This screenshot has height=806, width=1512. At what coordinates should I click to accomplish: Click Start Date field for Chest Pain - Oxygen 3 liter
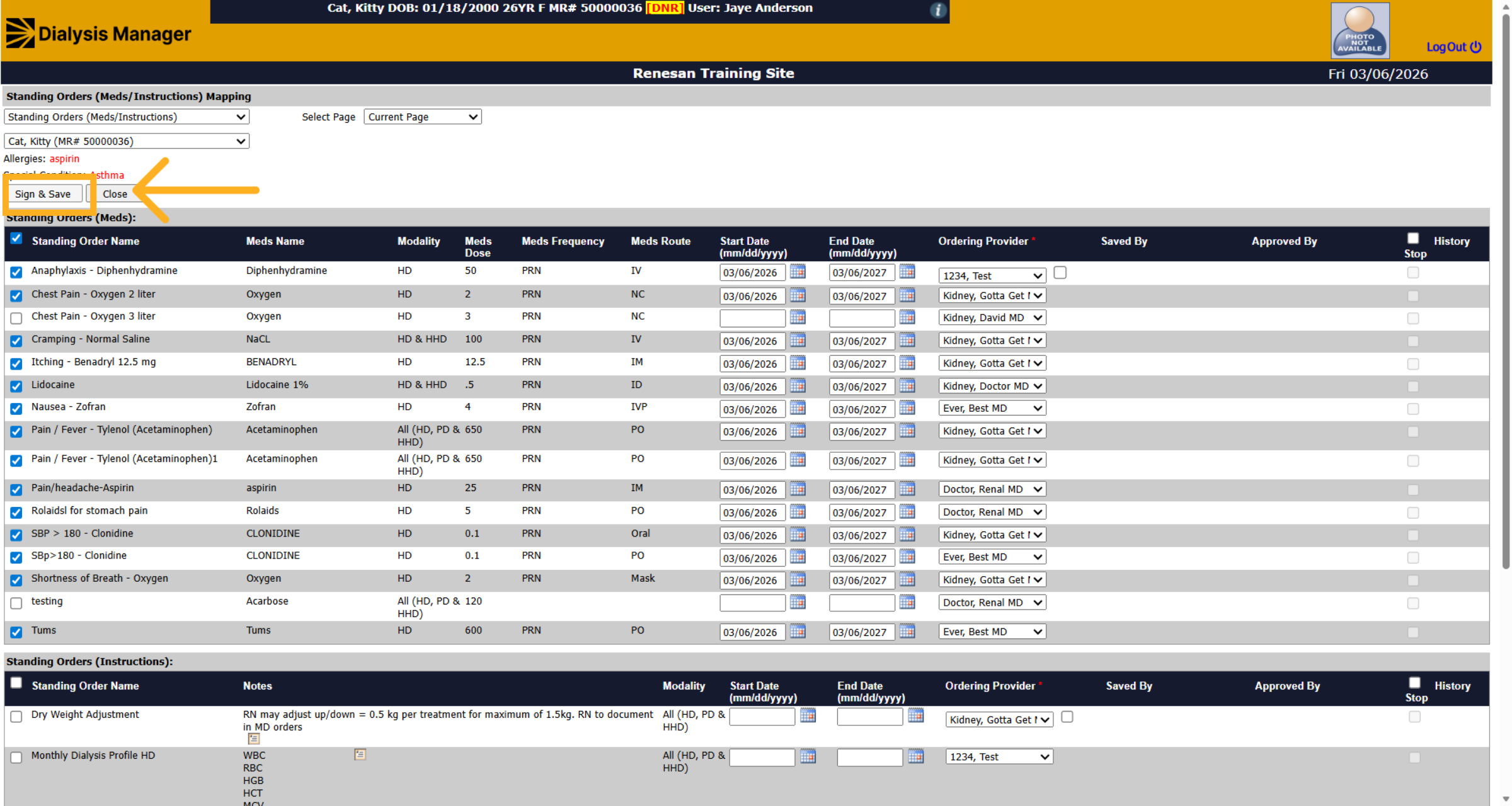(x=752, y=318)
